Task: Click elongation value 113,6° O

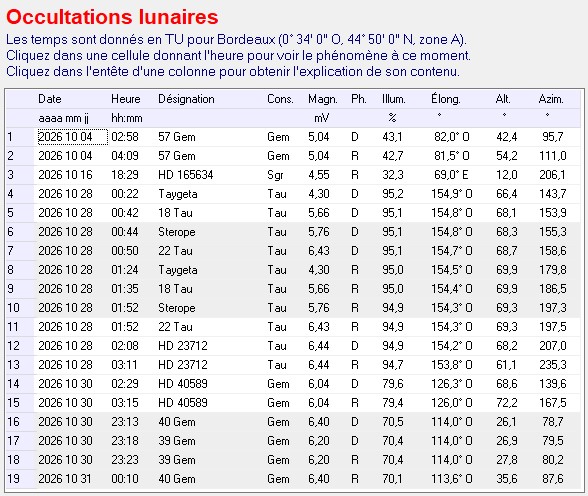Action: (x=452, y=479)
